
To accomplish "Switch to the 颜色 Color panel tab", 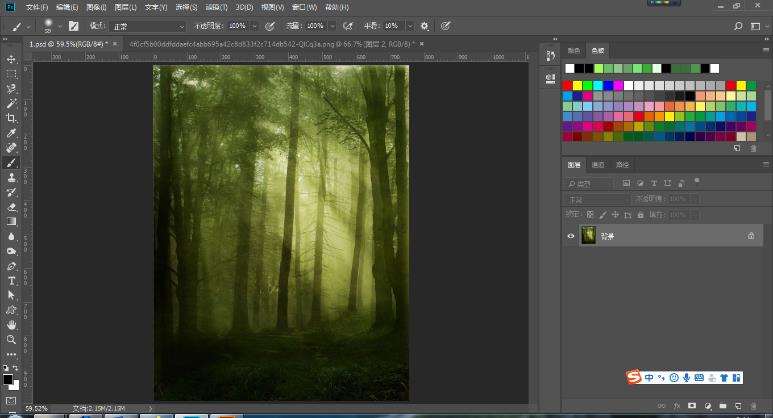I will coord(574,50).
